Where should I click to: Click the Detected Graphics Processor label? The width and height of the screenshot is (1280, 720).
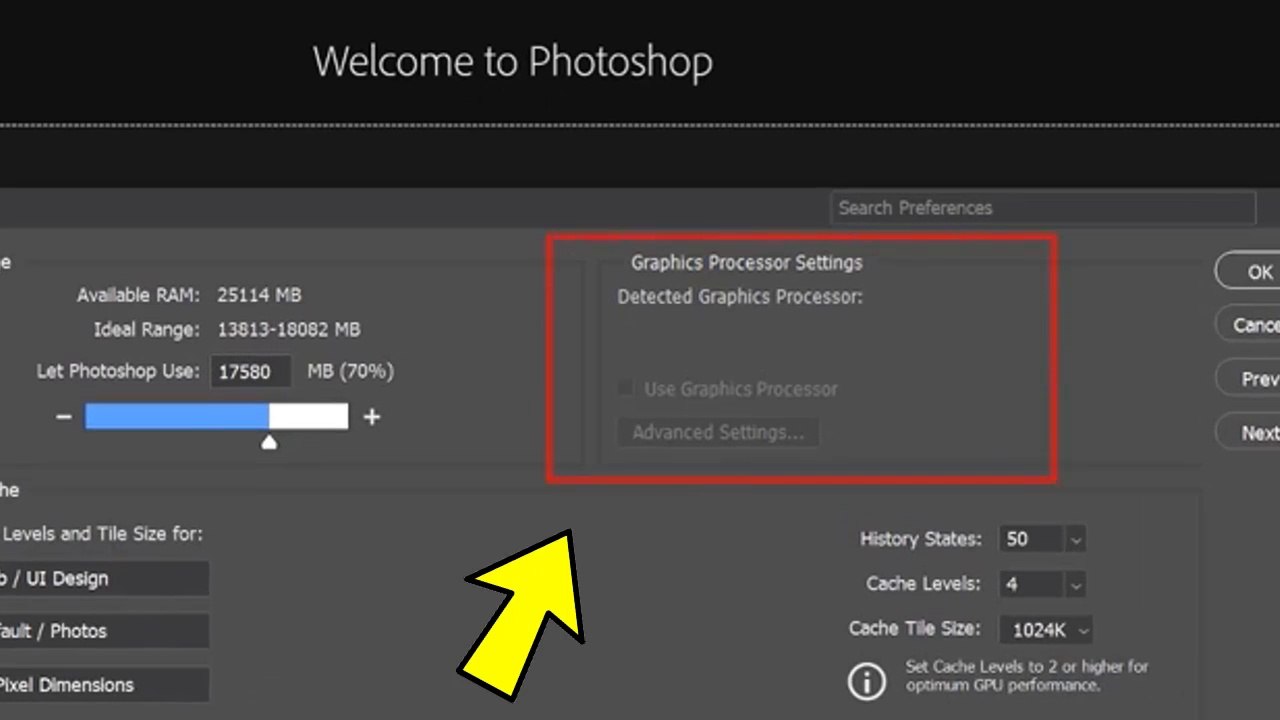tap(740, 297)
